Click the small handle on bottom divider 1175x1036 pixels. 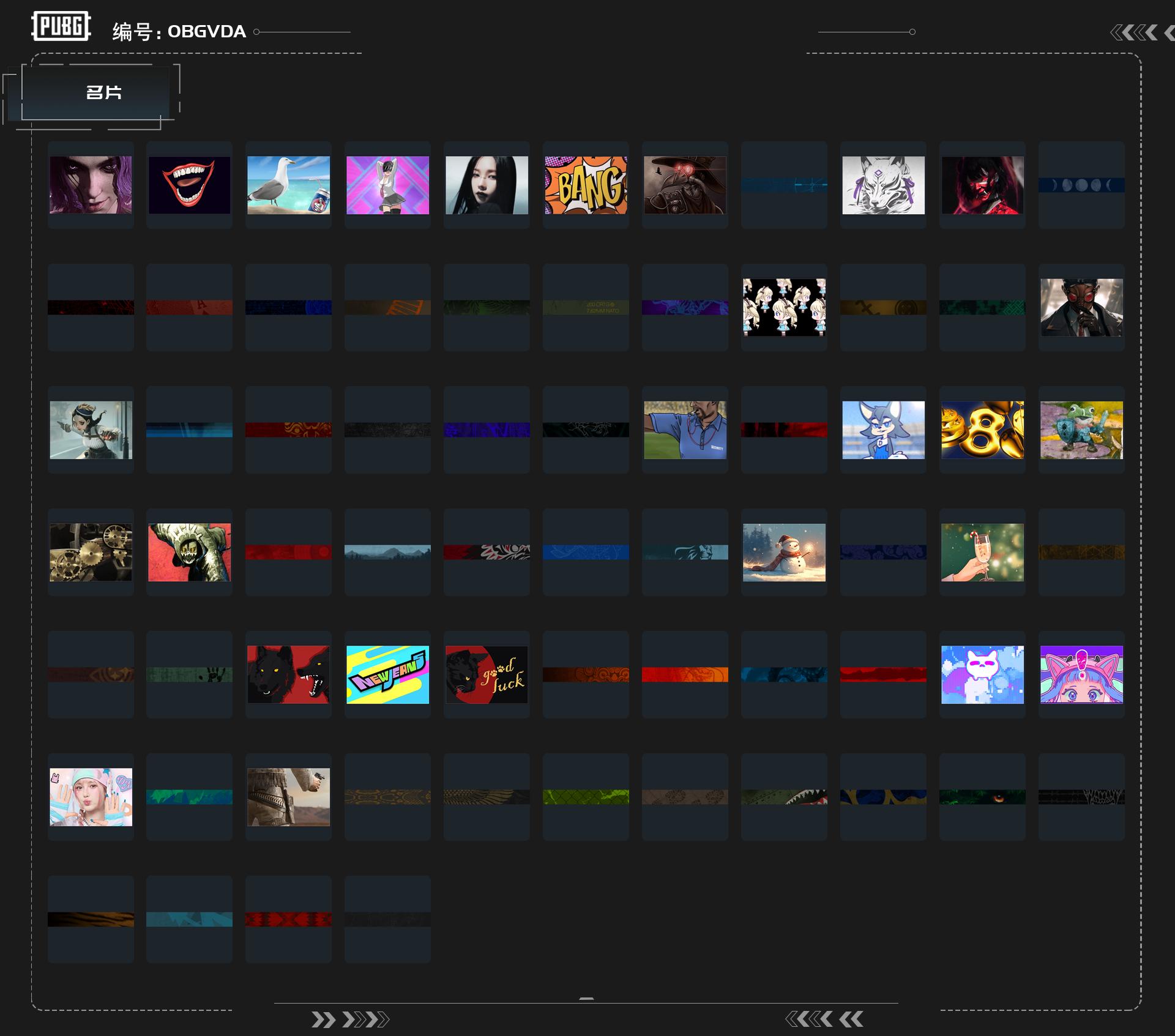(586, 999)
